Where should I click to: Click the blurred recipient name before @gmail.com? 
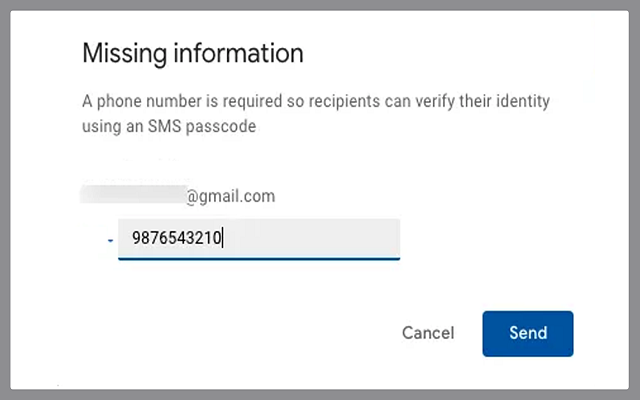134,195
